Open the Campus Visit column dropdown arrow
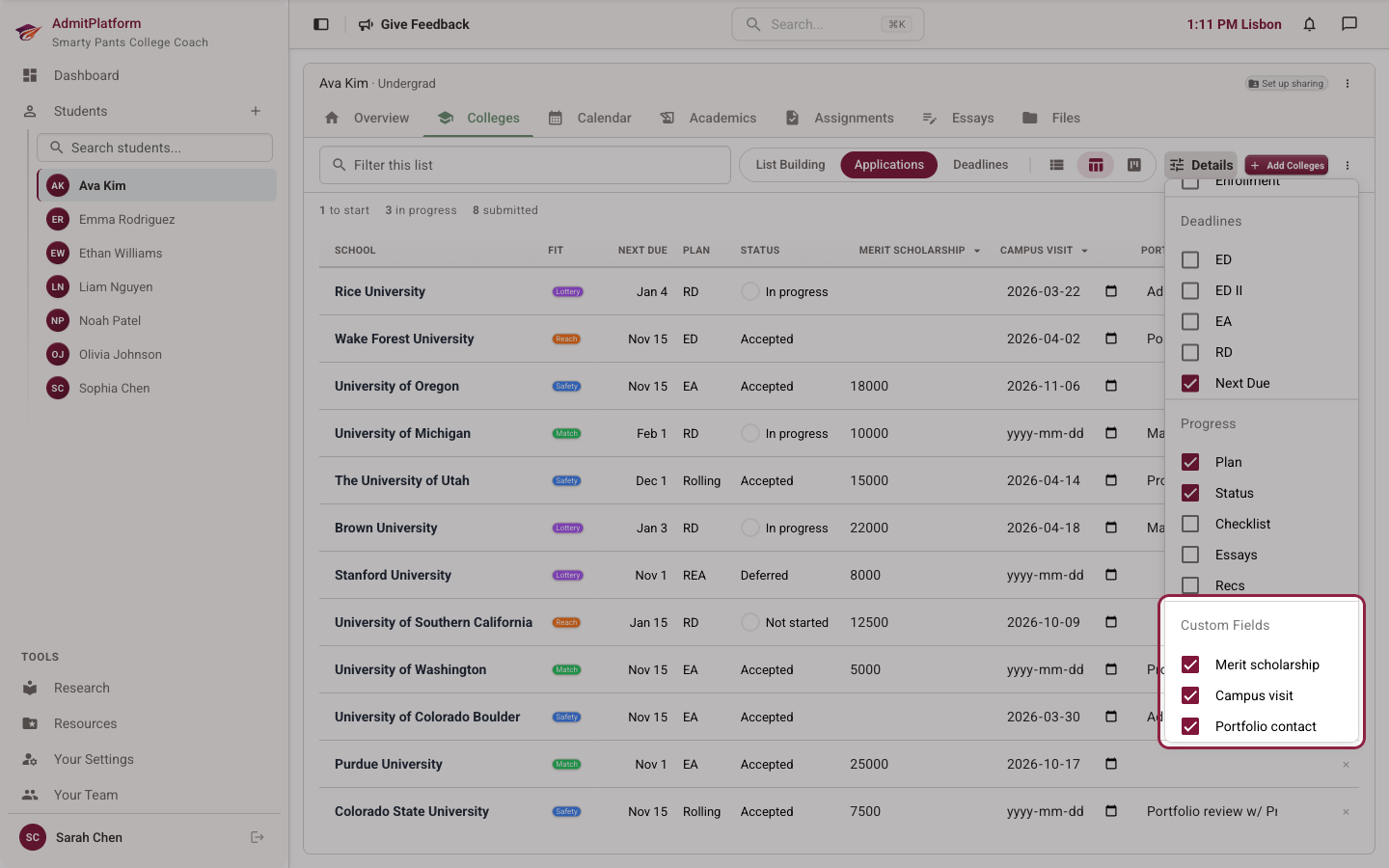Viewport: 1389px width, 868px height. [1084, 251]
